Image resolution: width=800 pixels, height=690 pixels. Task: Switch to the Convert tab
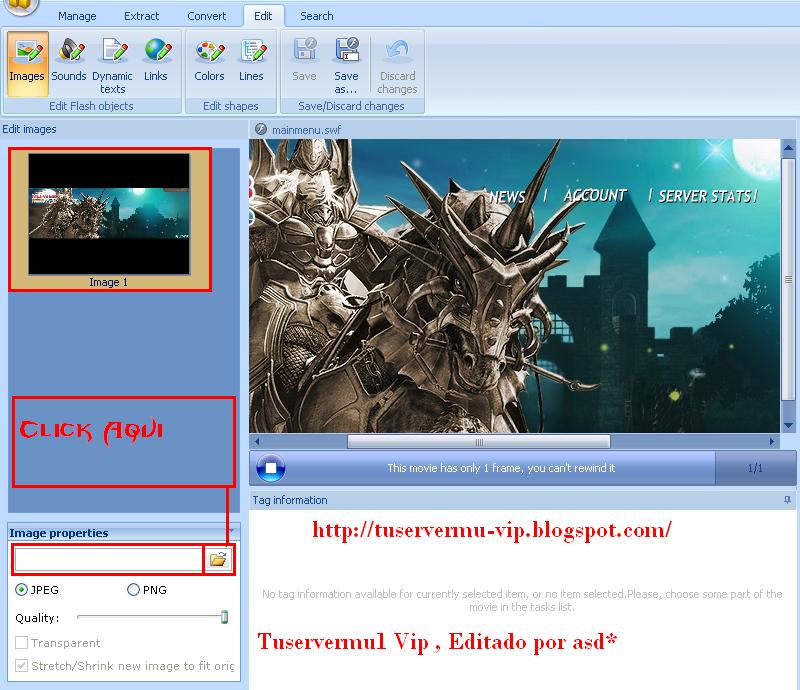tap(207, 16)
